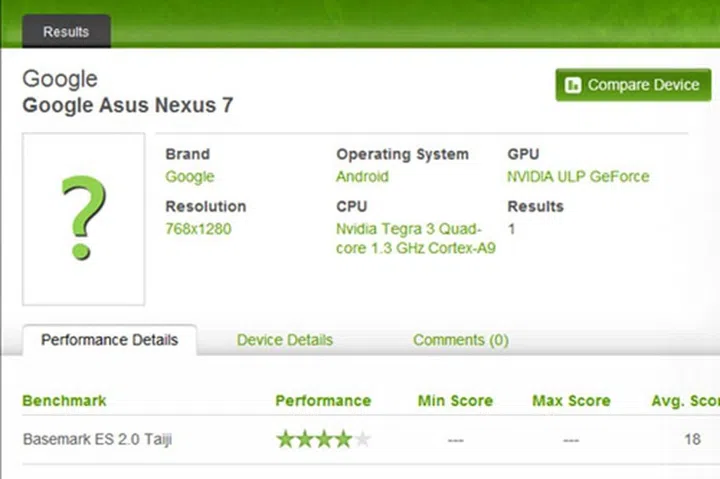Sort by the Performance column header
The height and width of the screenshot is (479, 720).
pyautogui.click(x=323, y=401)
